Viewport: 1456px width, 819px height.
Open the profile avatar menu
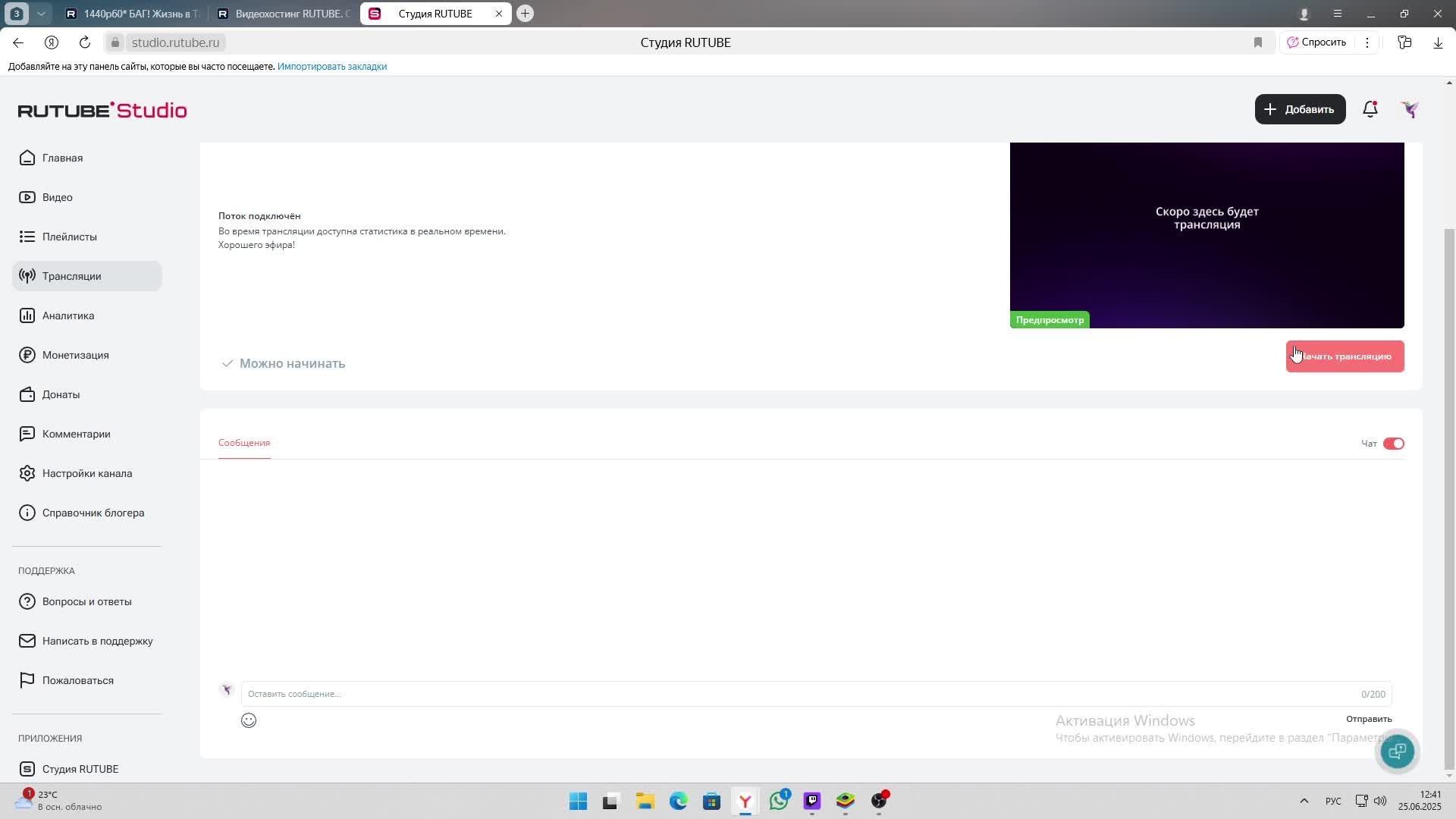pyautogui.click(x=1410, y=109)
